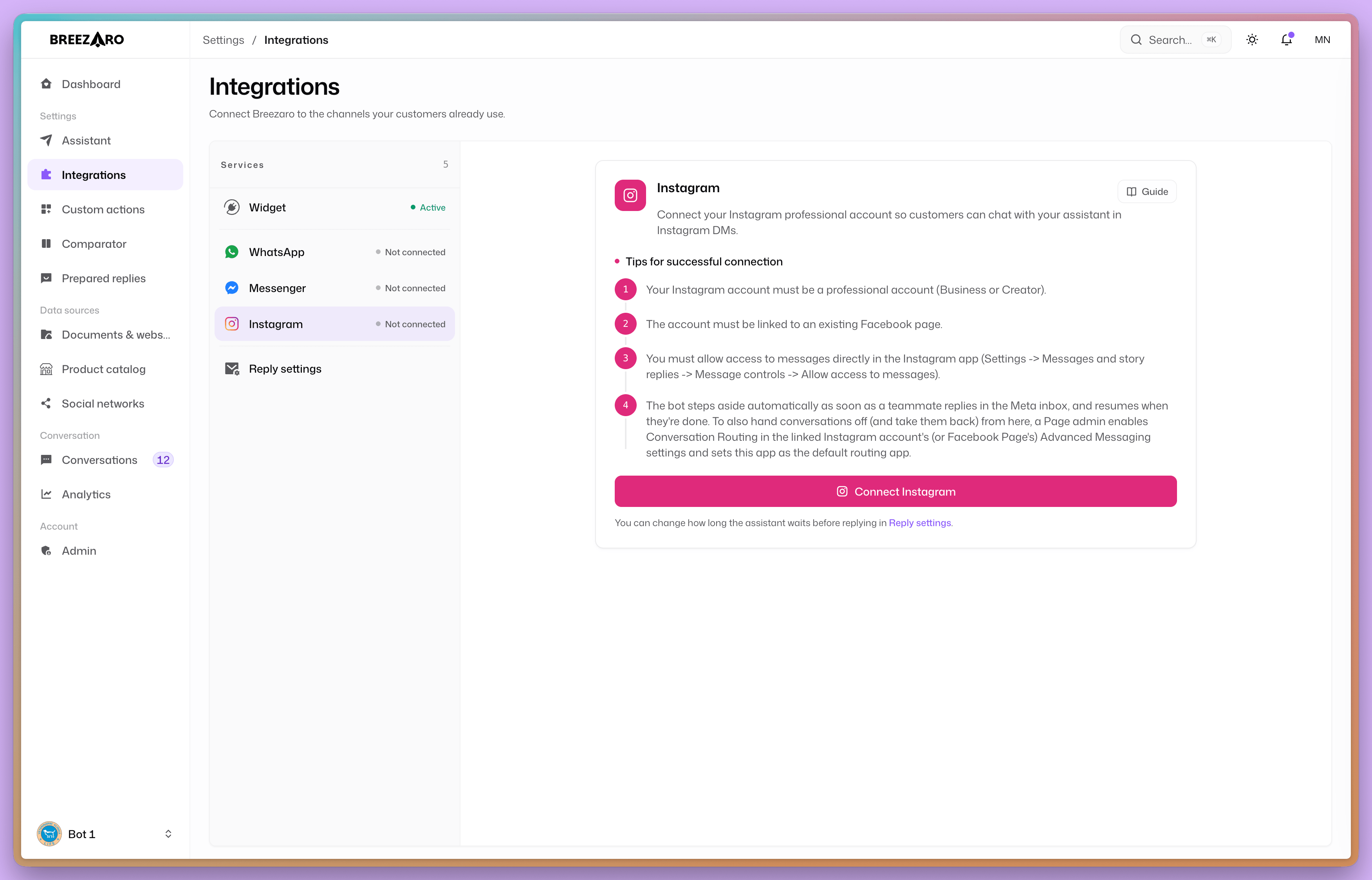Click Instagram's Not connected status
The width and height of the screenshot is (1372, 880).
coord(410,323)
